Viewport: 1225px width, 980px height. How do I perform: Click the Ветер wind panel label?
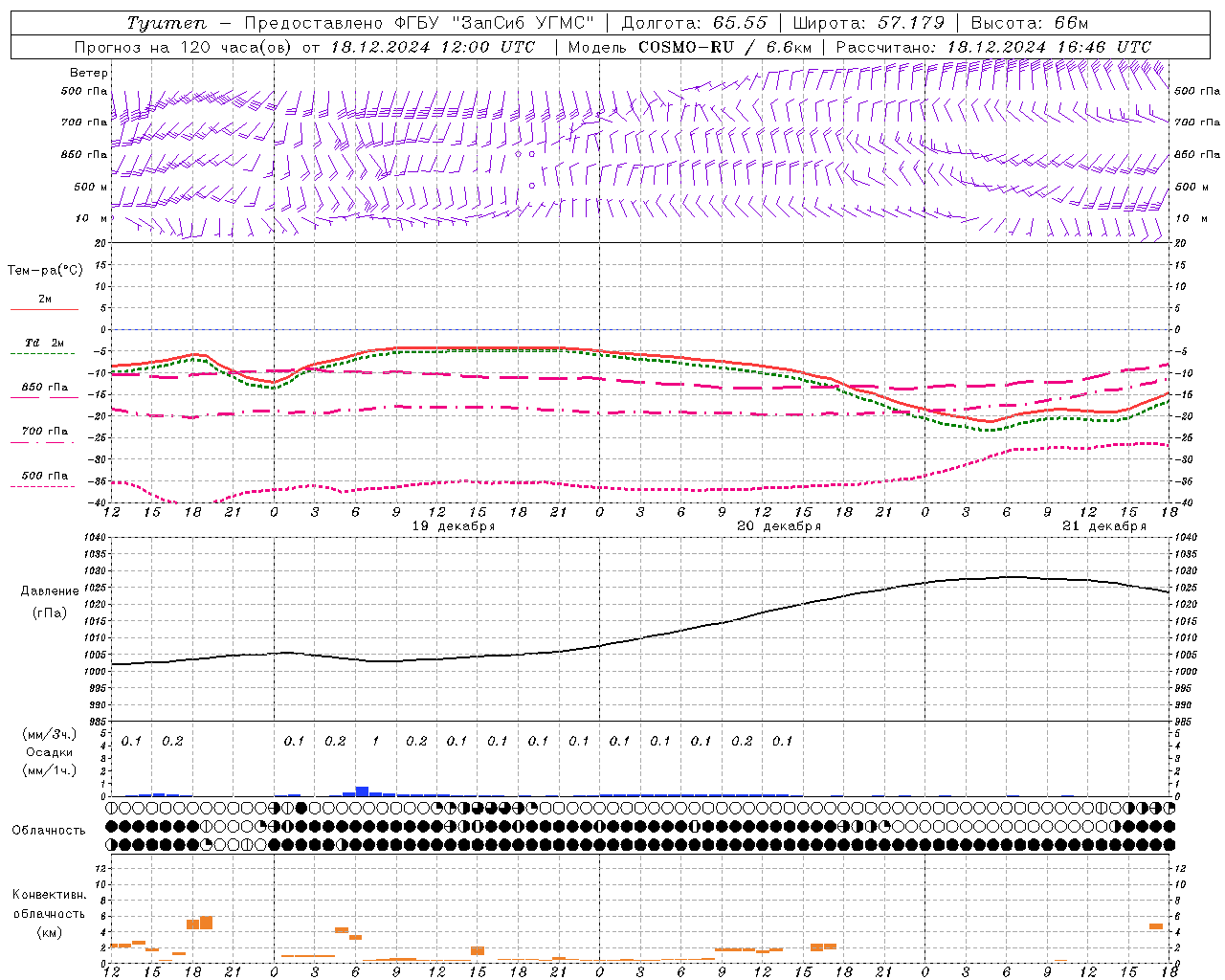pyautogui.click(x=89, y=73)
